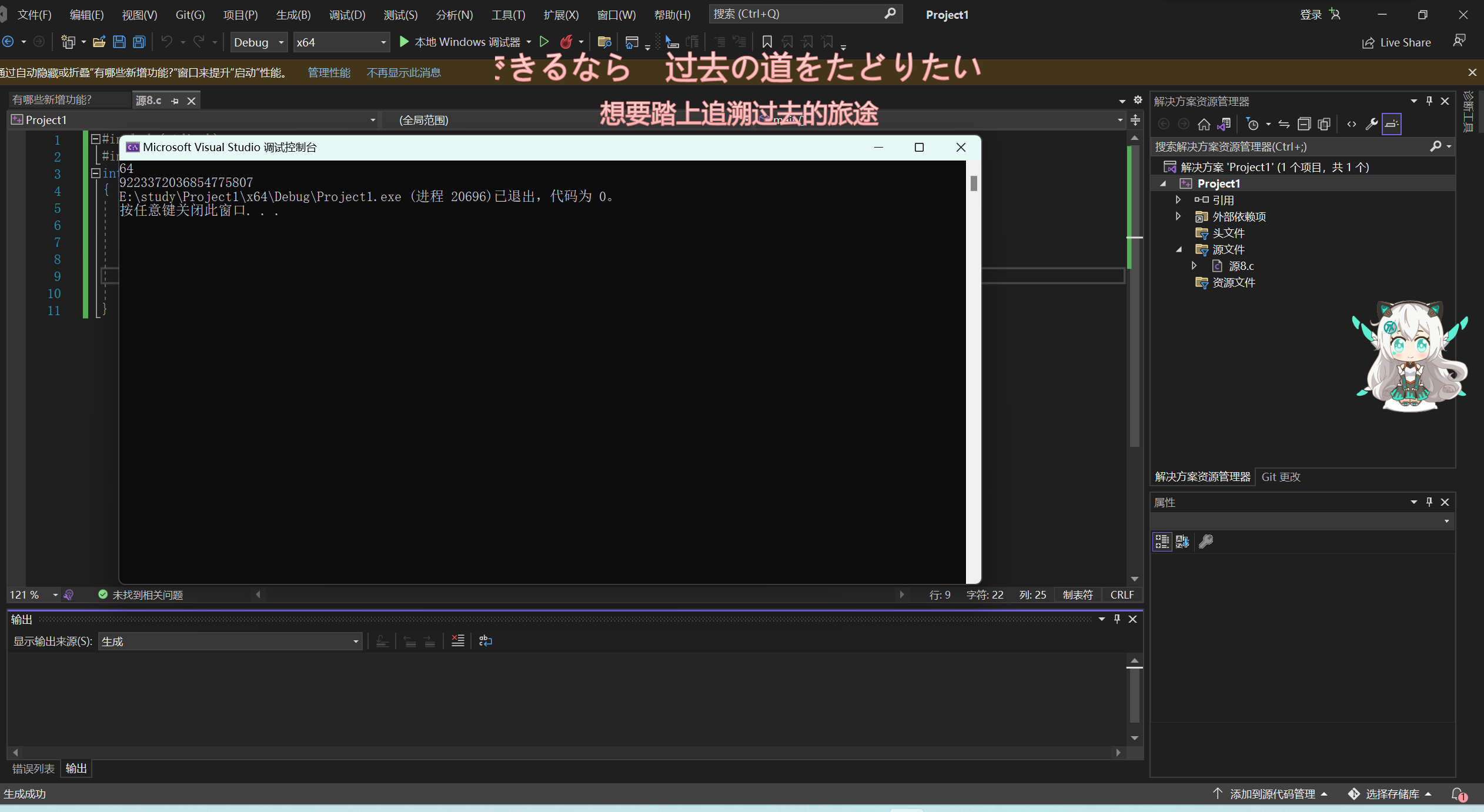Click the Save All toolbar icon
This screenshot has height=812, width=1484.
coord(139,42)
